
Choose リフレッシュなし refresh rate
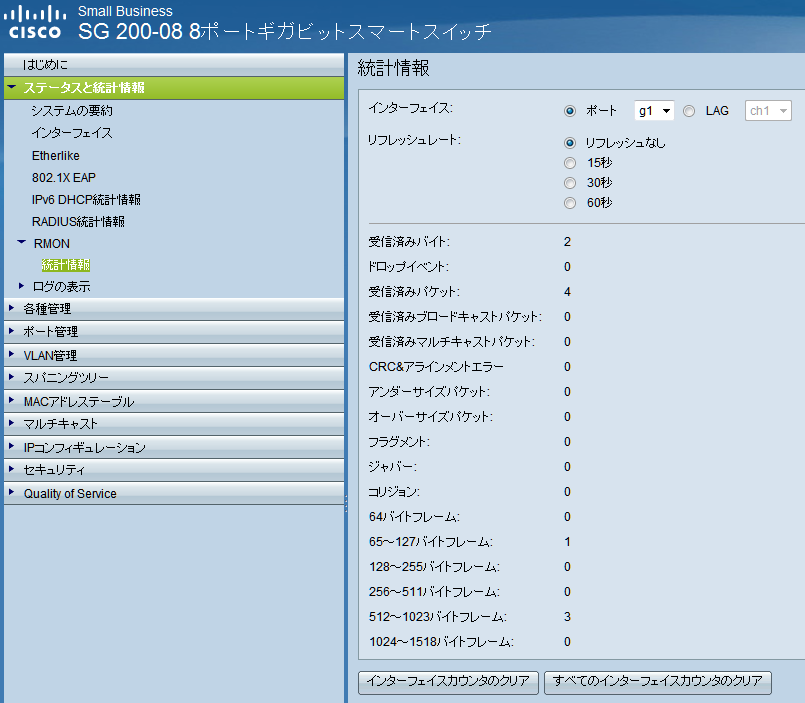coord(569,143)
